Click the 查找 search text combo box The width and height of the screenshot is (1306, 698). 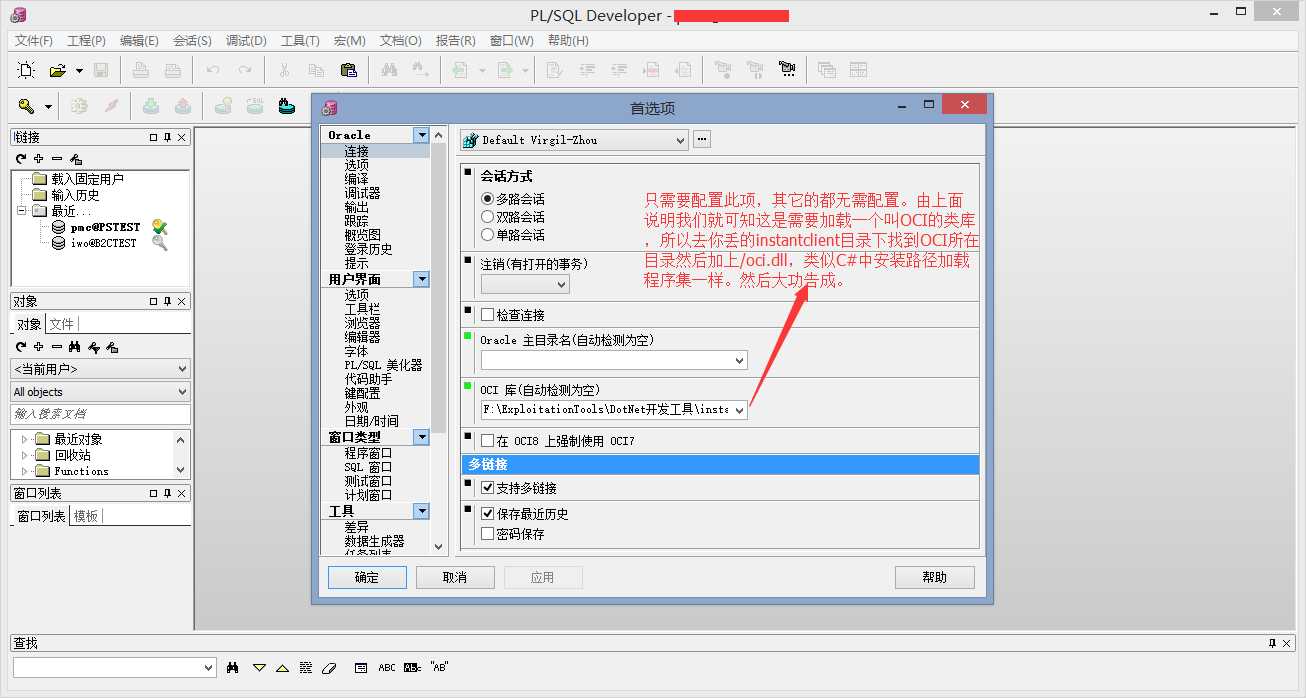114,667
